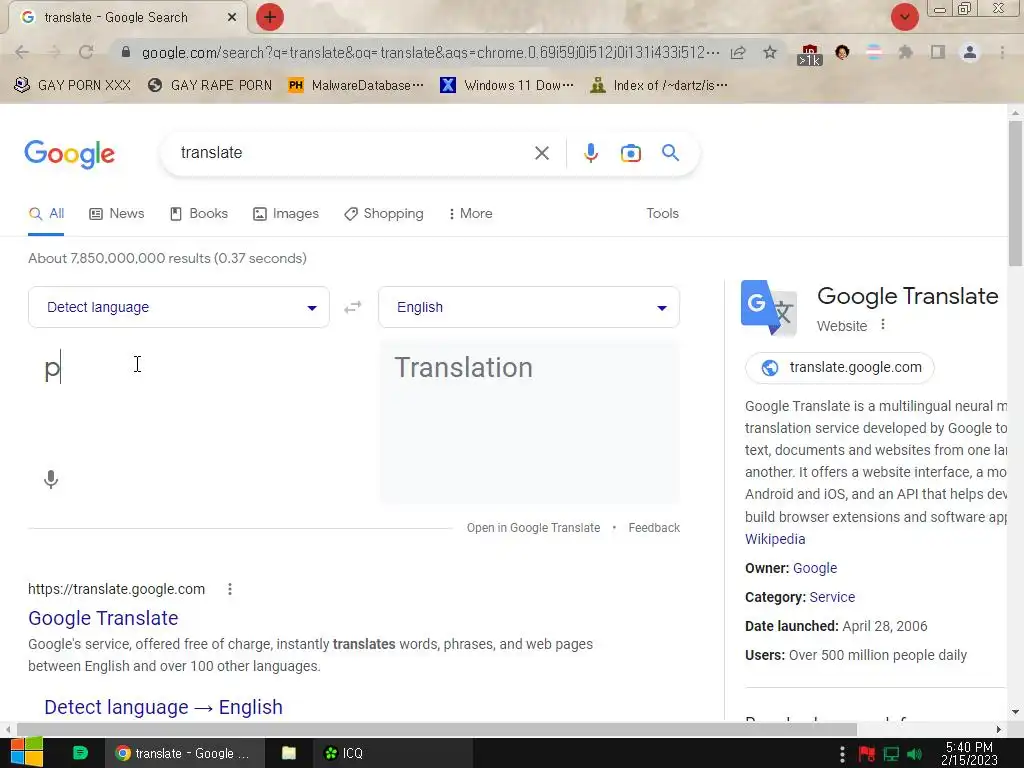Open the MalwareDatabase bookmark
This screenshot has height=768, width=1024.
coord(356,86)
